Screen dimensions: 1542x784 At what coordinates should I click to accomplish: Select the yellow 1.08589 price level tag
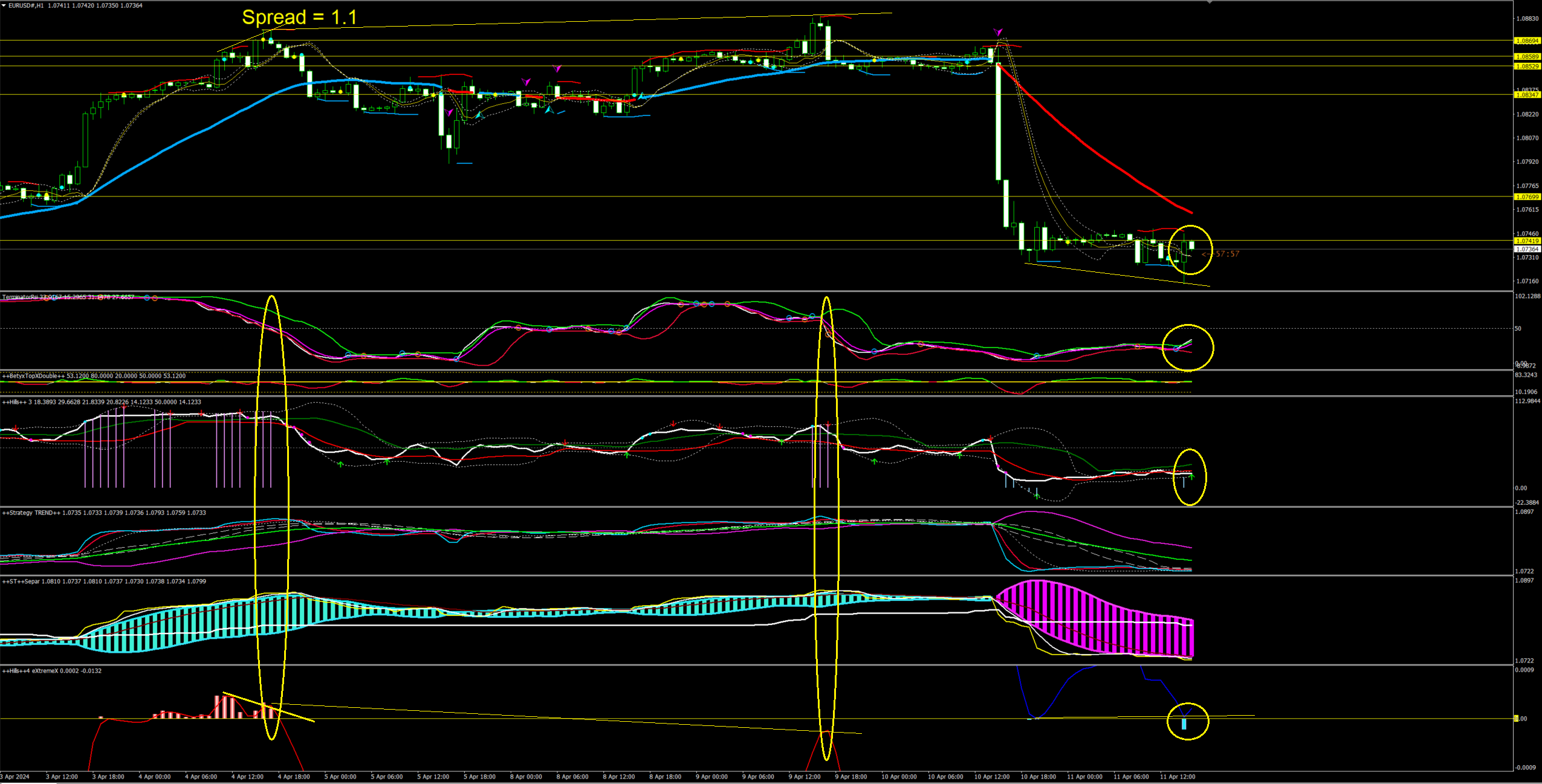coord(1526,57)
